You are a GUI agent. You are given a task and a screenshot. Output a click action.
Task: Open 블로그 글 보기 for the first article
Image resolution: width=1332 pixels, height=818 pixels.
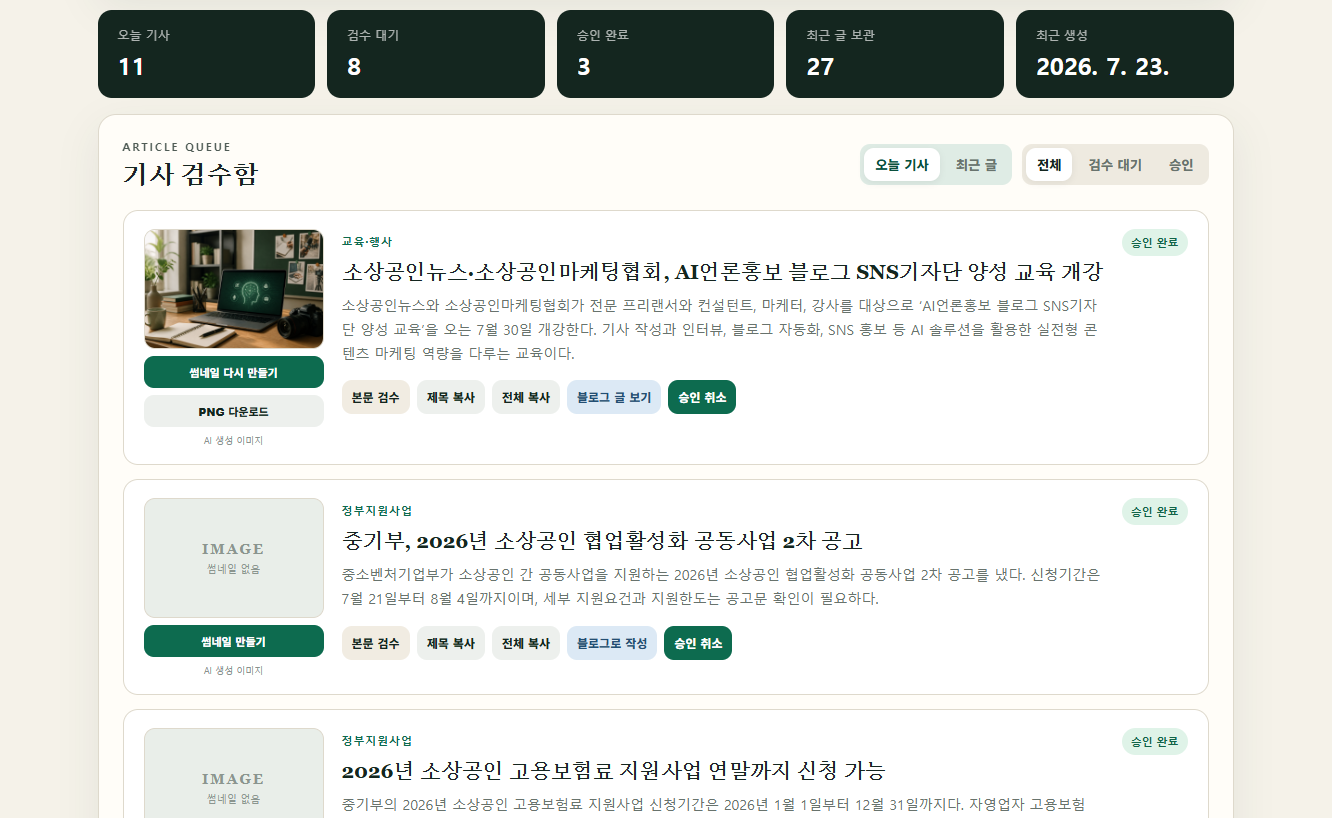(x=614, y=397)
